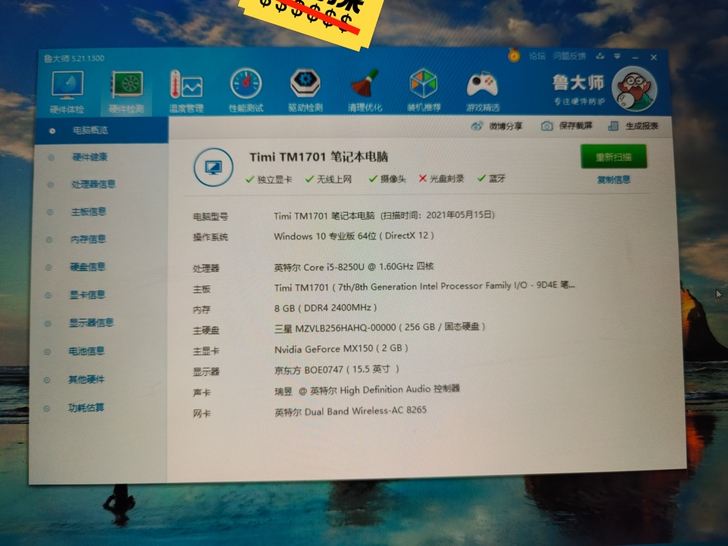Click the Timi TM1701 笔记本电脑 heading
The image size is (728, 546).
coord(318,157)
